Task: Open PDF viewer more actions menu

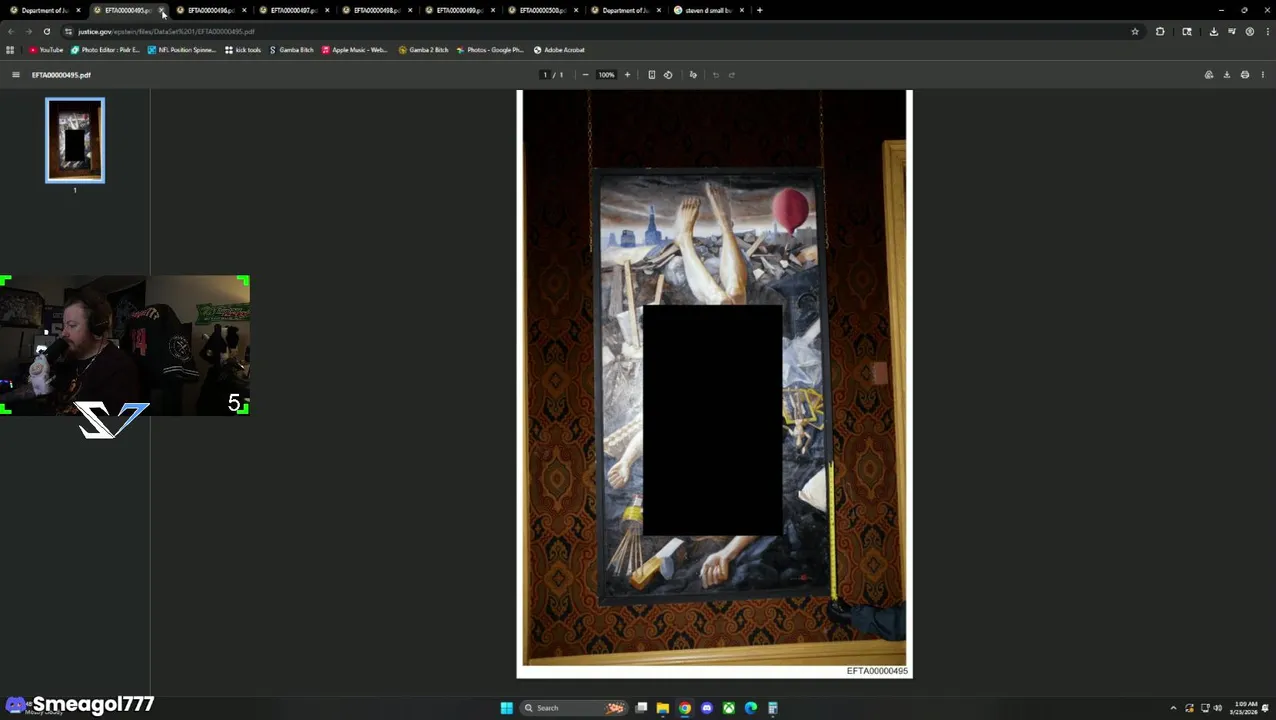Action: coord(1263,75)
